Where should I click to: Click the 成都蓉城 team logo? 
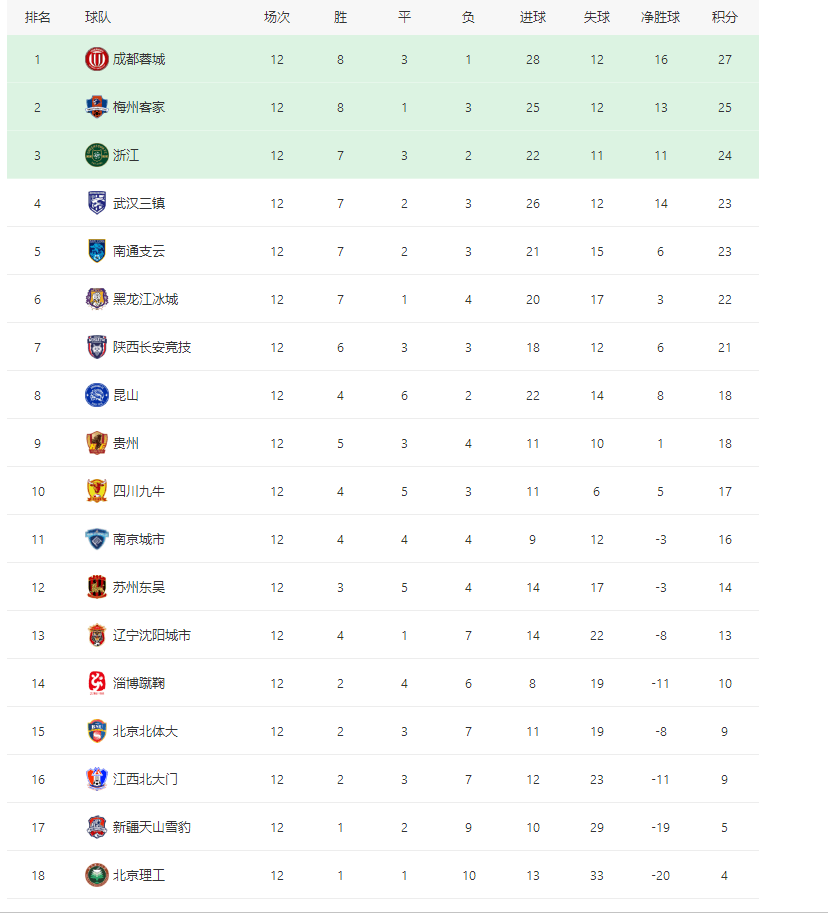(x=97, y=59)
